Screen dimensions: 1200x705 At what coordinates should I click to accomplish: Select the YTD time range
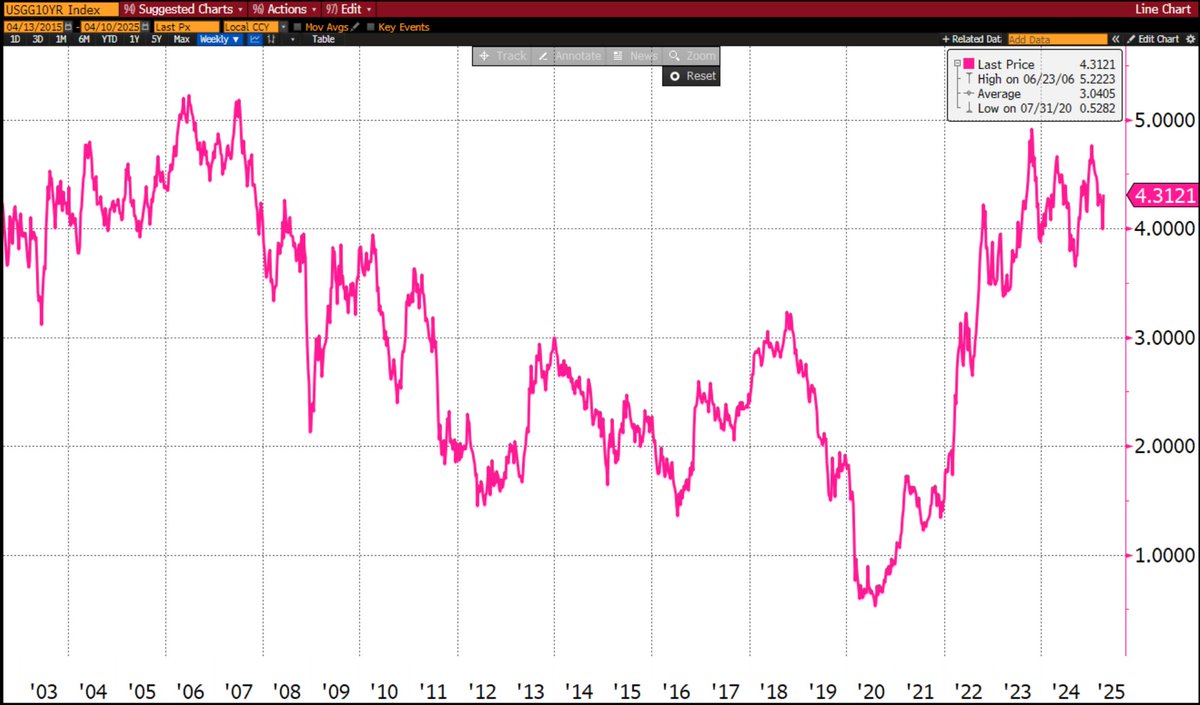(109, 39)
